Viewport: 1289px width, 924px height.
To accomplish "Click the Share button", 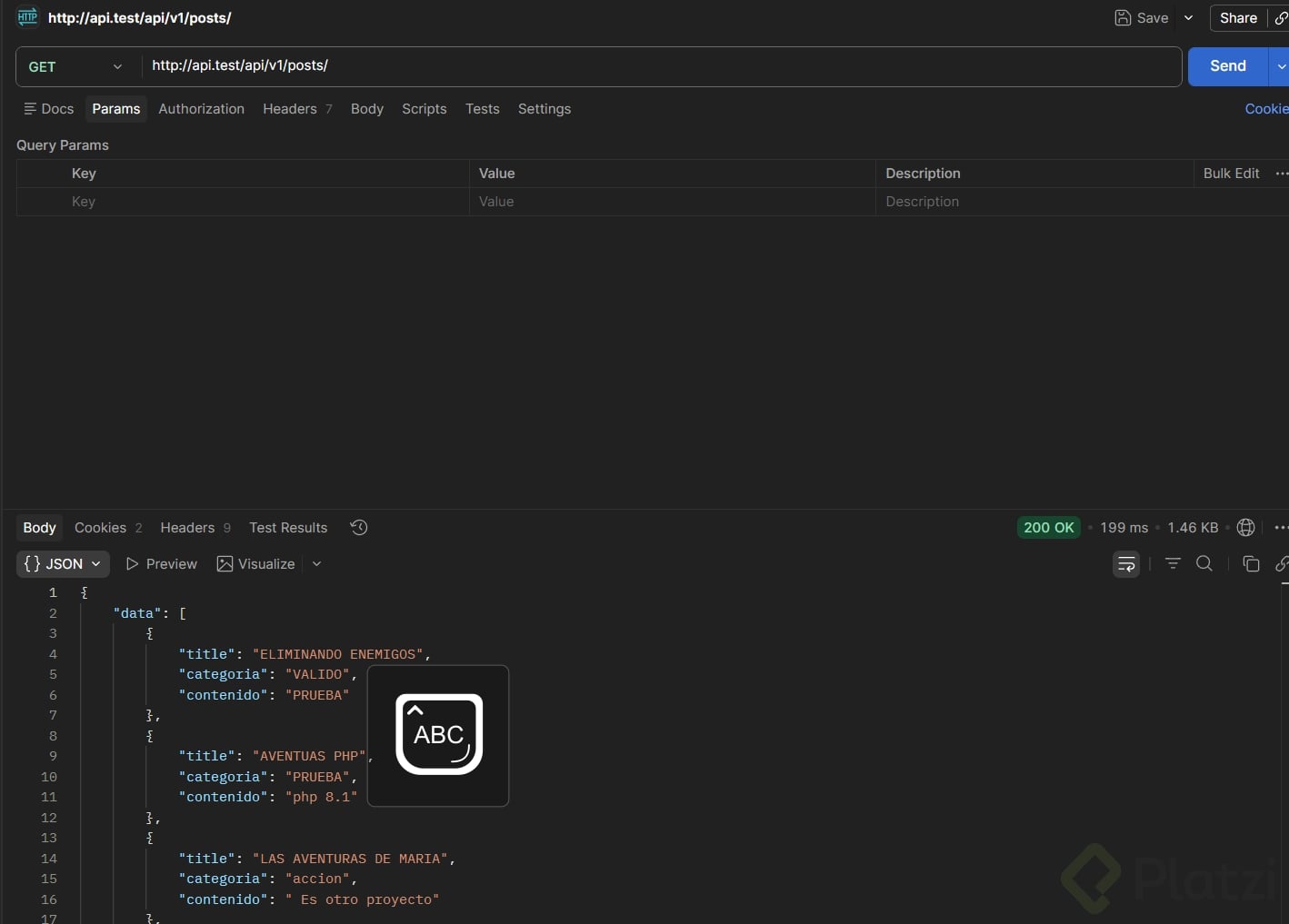I will pos(1238,18).
